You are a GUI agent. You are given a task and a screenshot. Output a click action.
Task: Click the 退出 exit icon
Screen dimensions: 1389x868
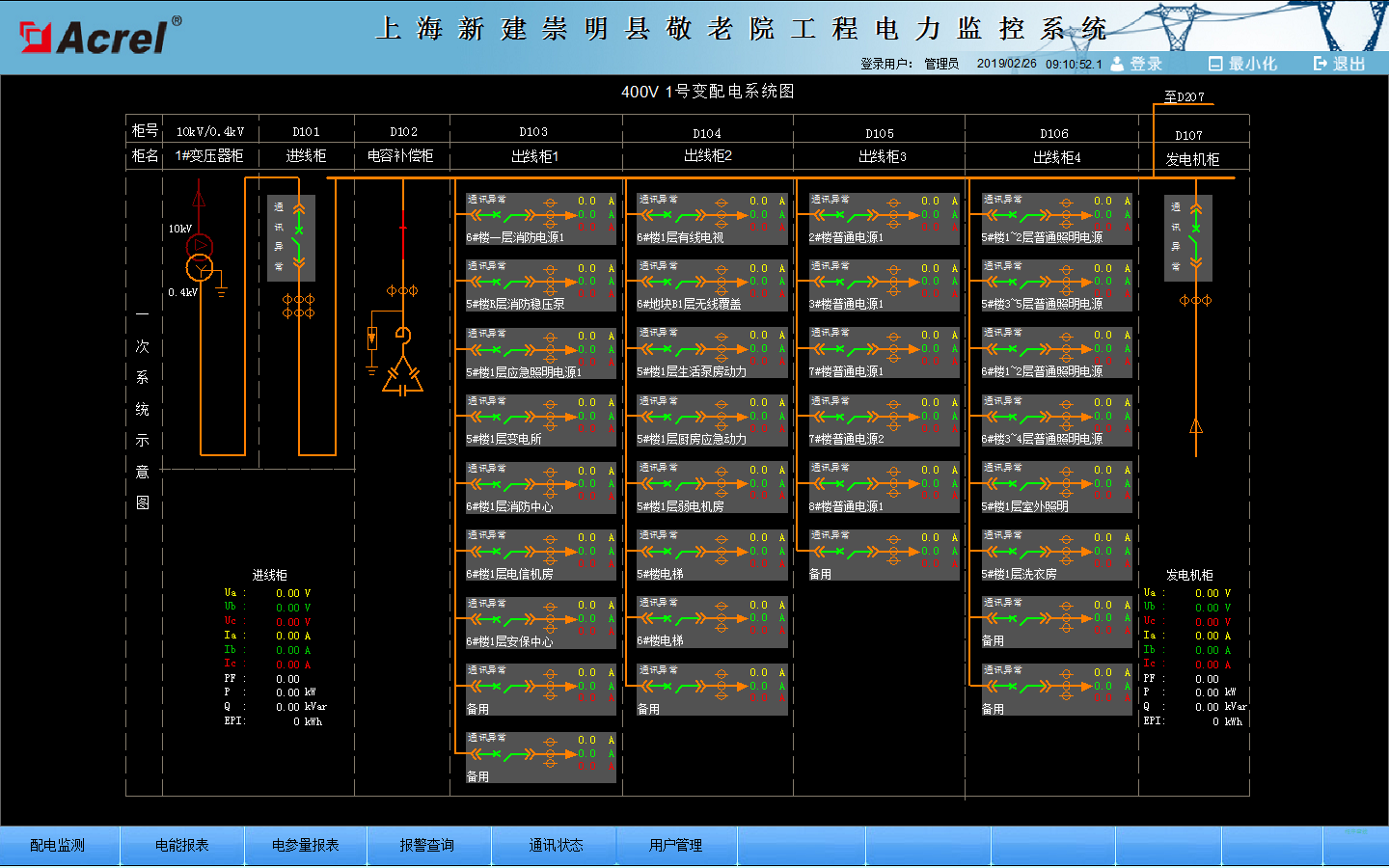[1321, 64]
